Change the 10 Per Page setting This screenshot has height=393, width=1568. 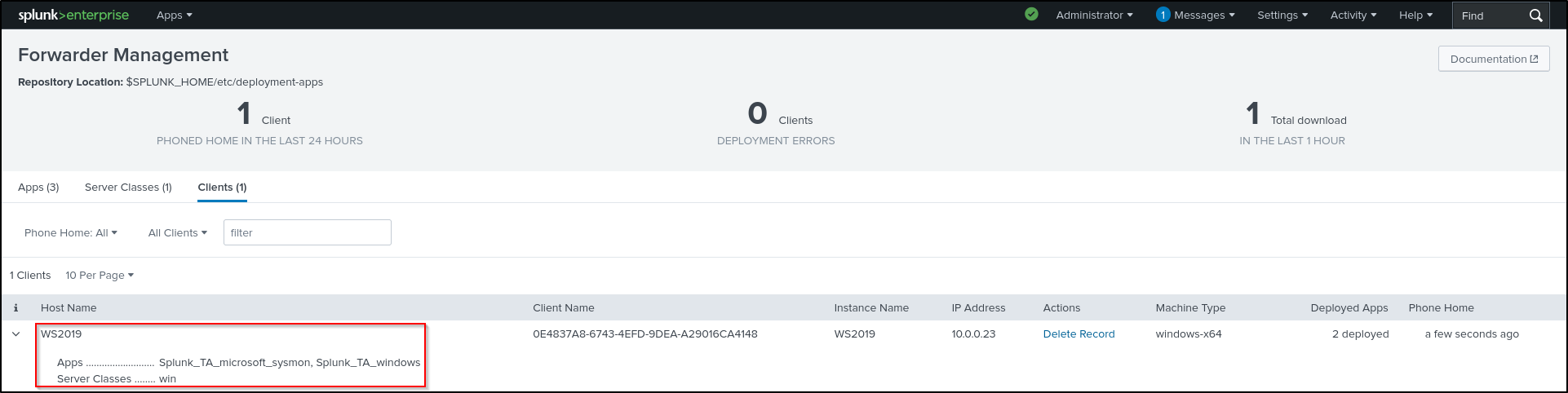[x=100, y=275]
